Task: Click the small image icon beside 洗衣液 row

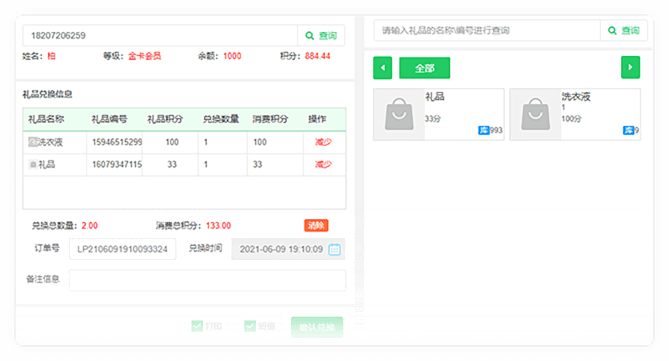Action: click(x=33, y=142)
